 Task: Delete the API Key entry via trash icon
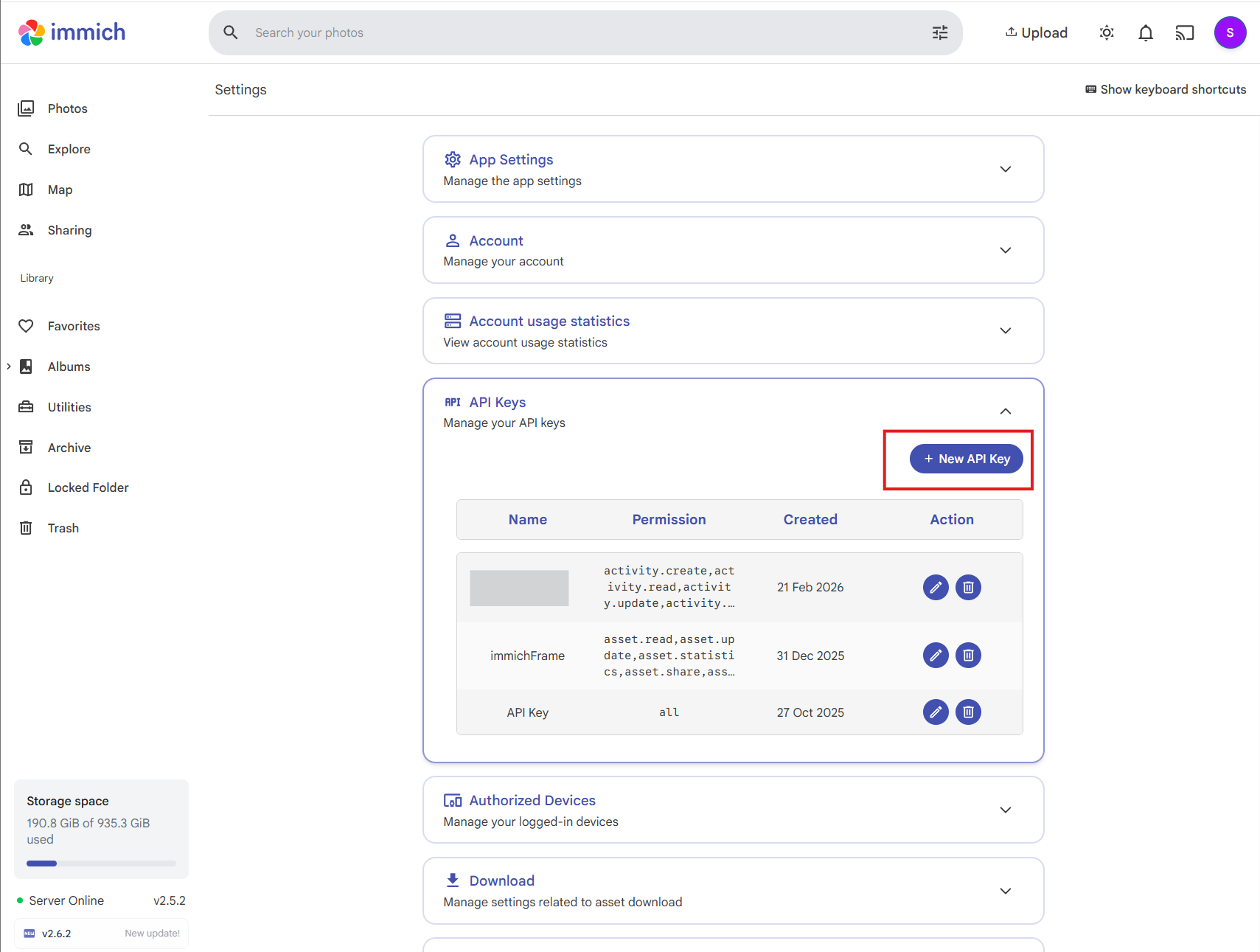point(968,712)
